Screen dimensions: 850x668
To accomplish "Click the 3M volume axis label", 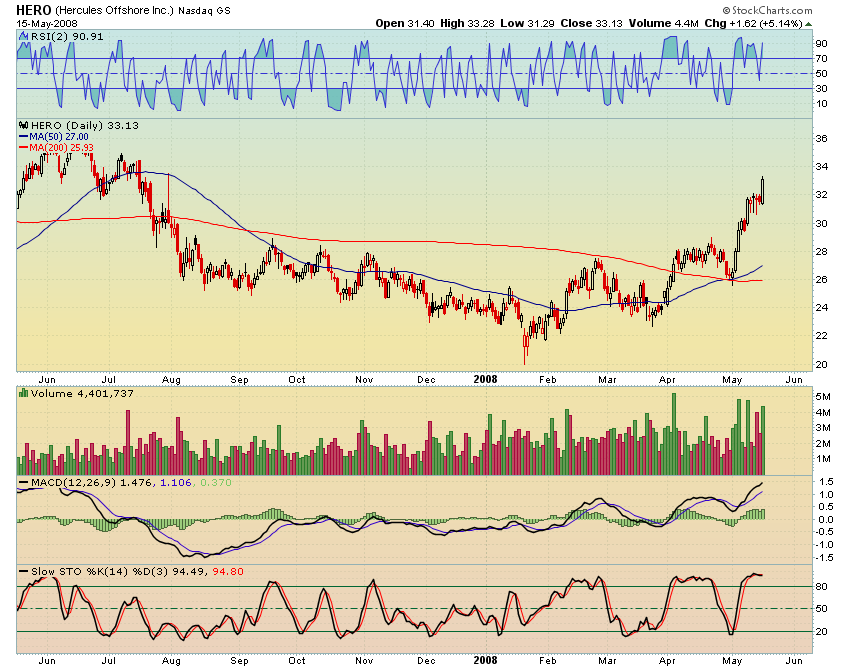I will pyautogui.click(x=823, y=427).
